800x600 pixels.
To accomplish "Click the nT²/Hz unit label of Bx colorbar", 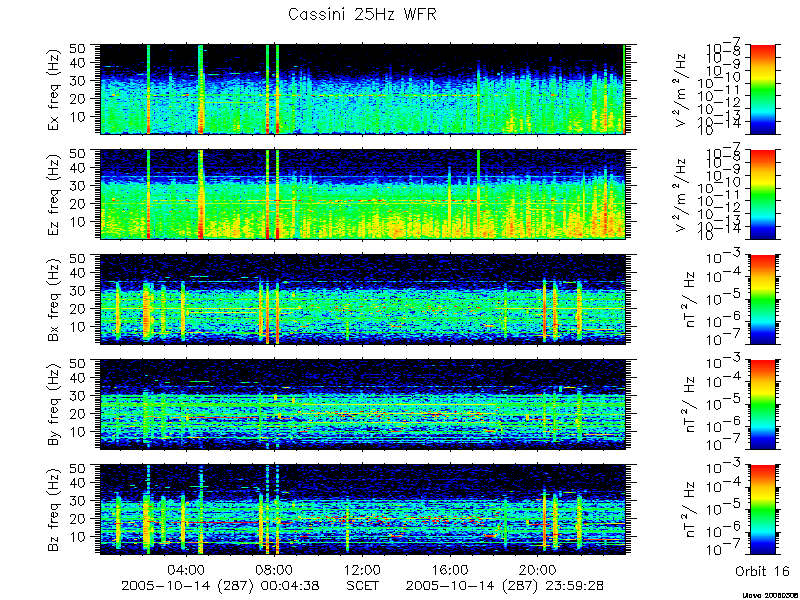I will 690,299.
